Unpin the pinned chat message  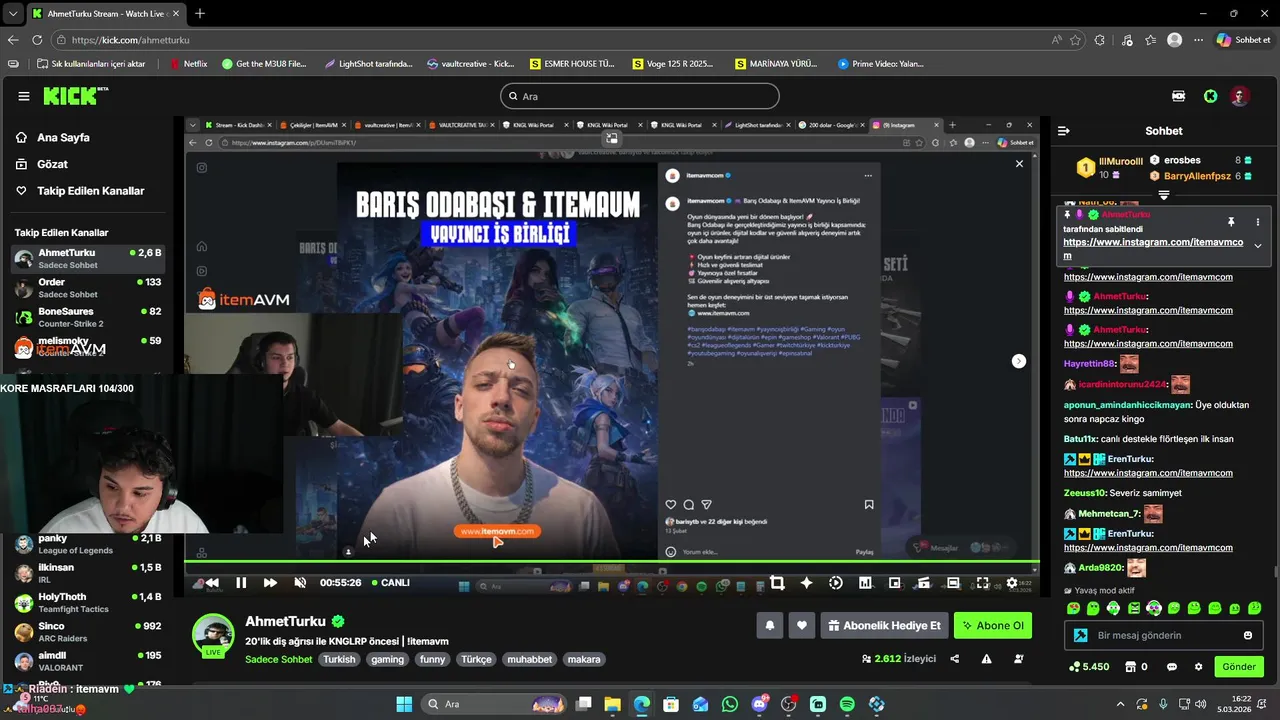click(1231, 222)
